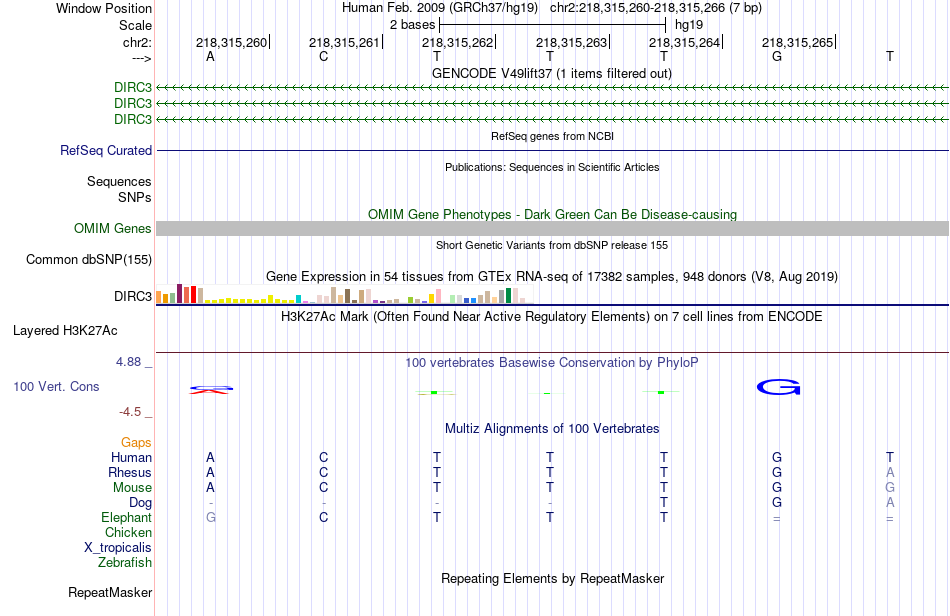
Task: Click the Window Position track label
Action: (x=104, y=8)
